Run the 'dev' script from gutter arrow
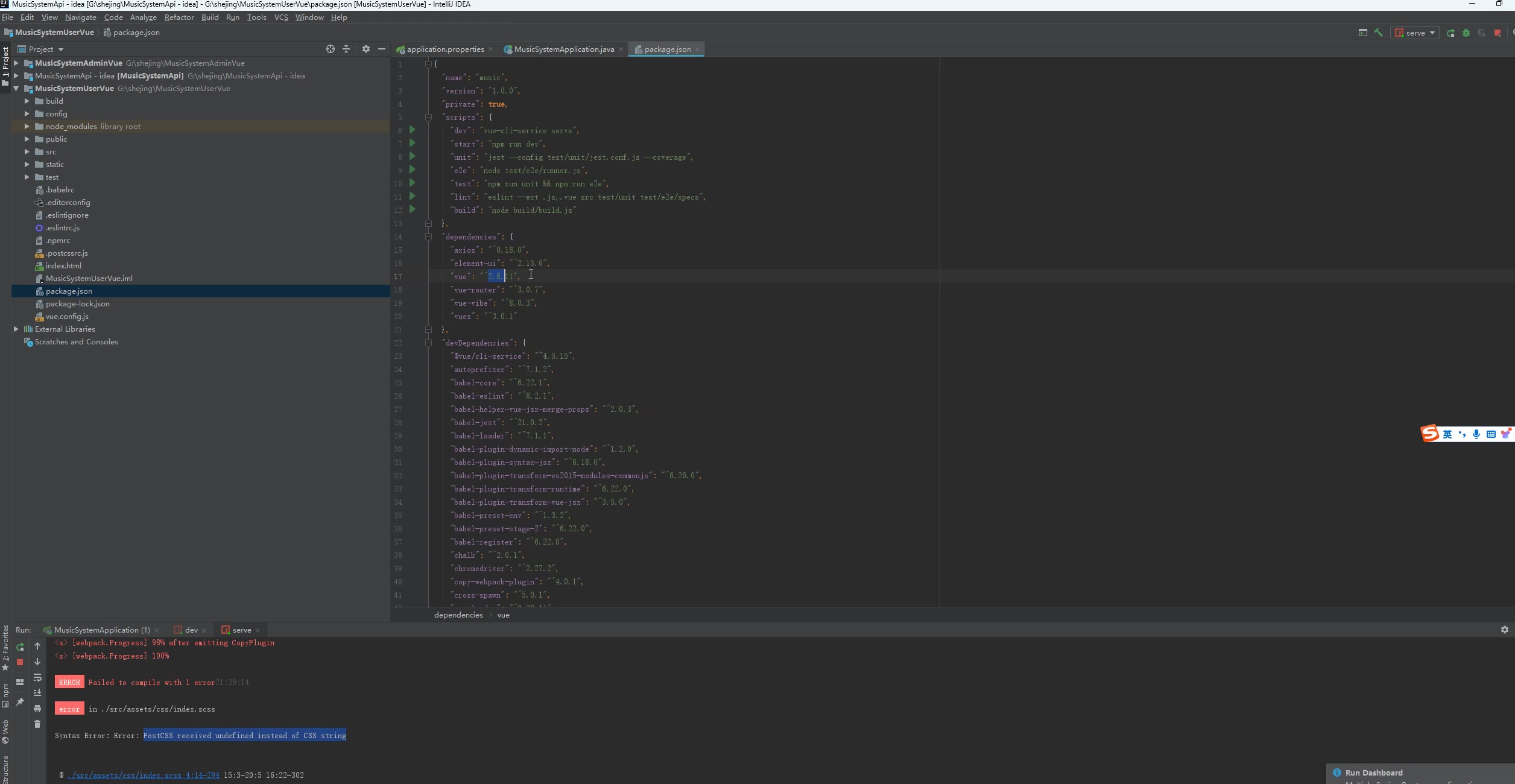Image resolution: width=1515 pixels, height=784 pixels. [413, 130]
